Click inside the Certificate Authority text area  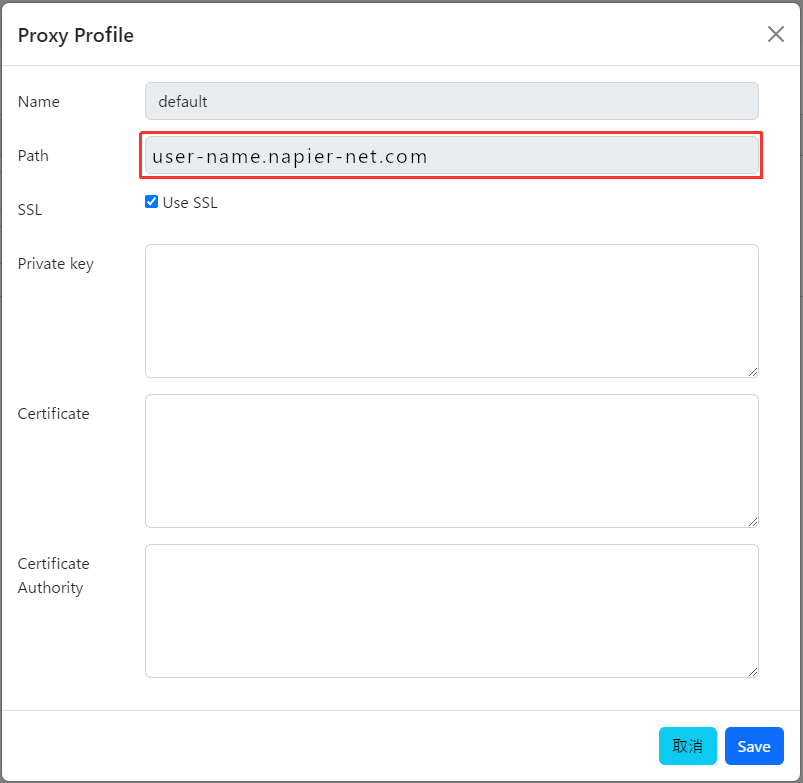451,611
